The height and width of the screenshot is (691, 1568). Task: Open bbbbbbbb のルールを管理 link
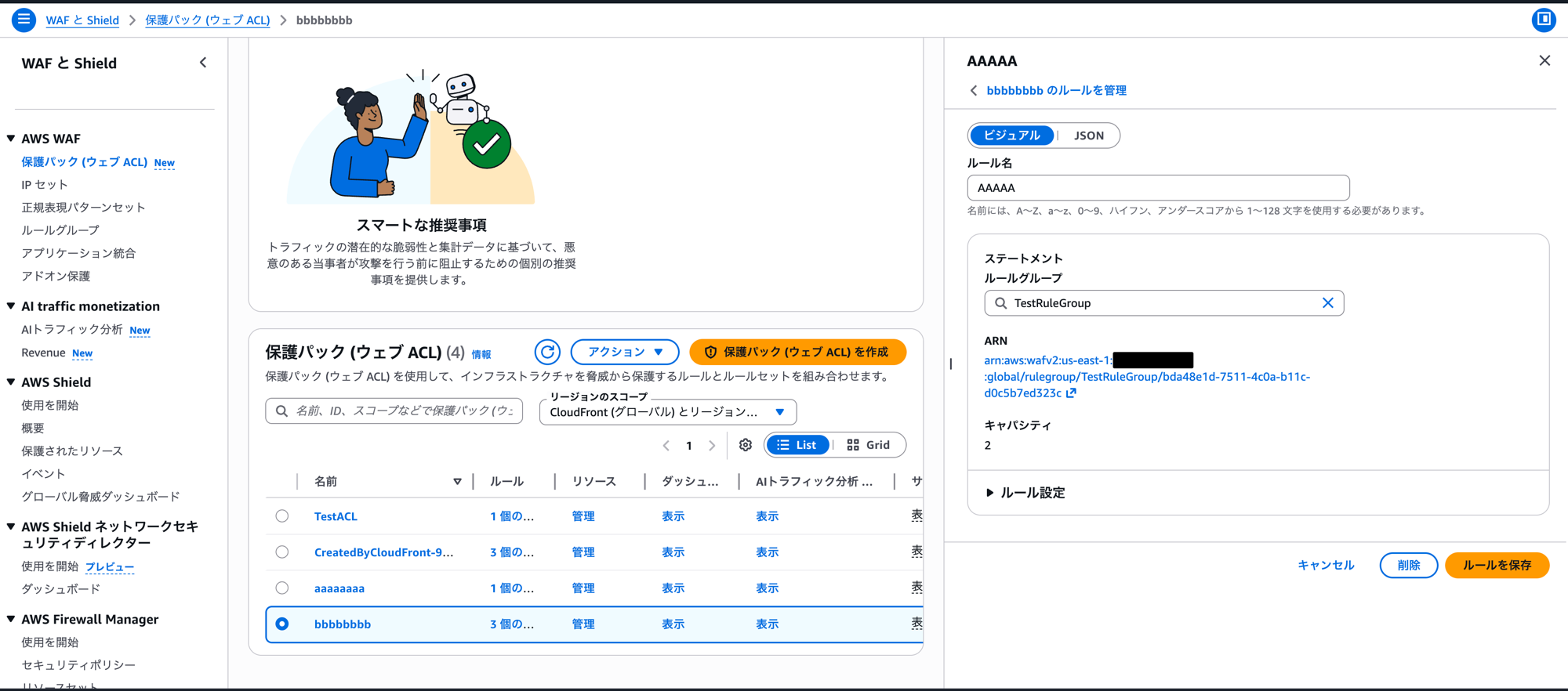pyautogui.click(x=1056, y=91)
